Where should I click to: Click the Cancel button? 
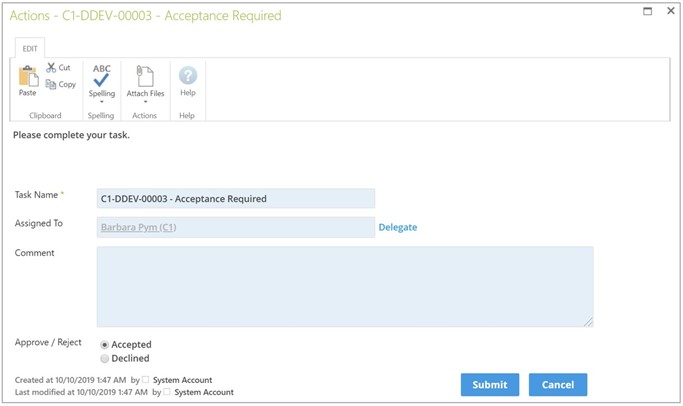tap(558, 385)
